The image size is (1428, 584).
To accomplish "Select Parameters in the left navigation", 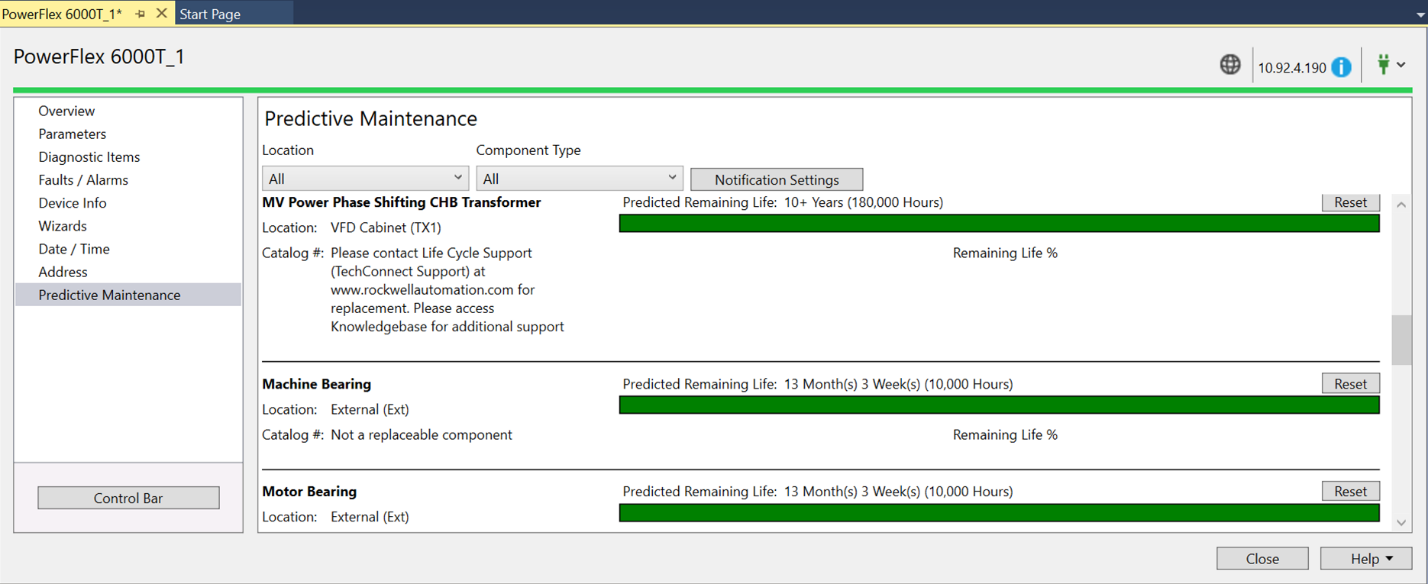I will (72, 134).
